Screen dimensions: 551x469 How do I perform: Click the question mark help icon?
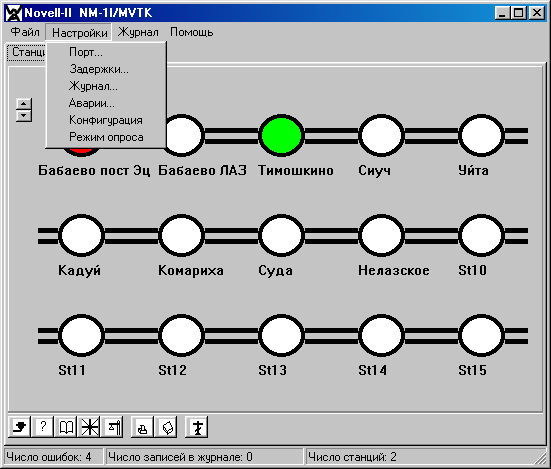tap(43, 427)
